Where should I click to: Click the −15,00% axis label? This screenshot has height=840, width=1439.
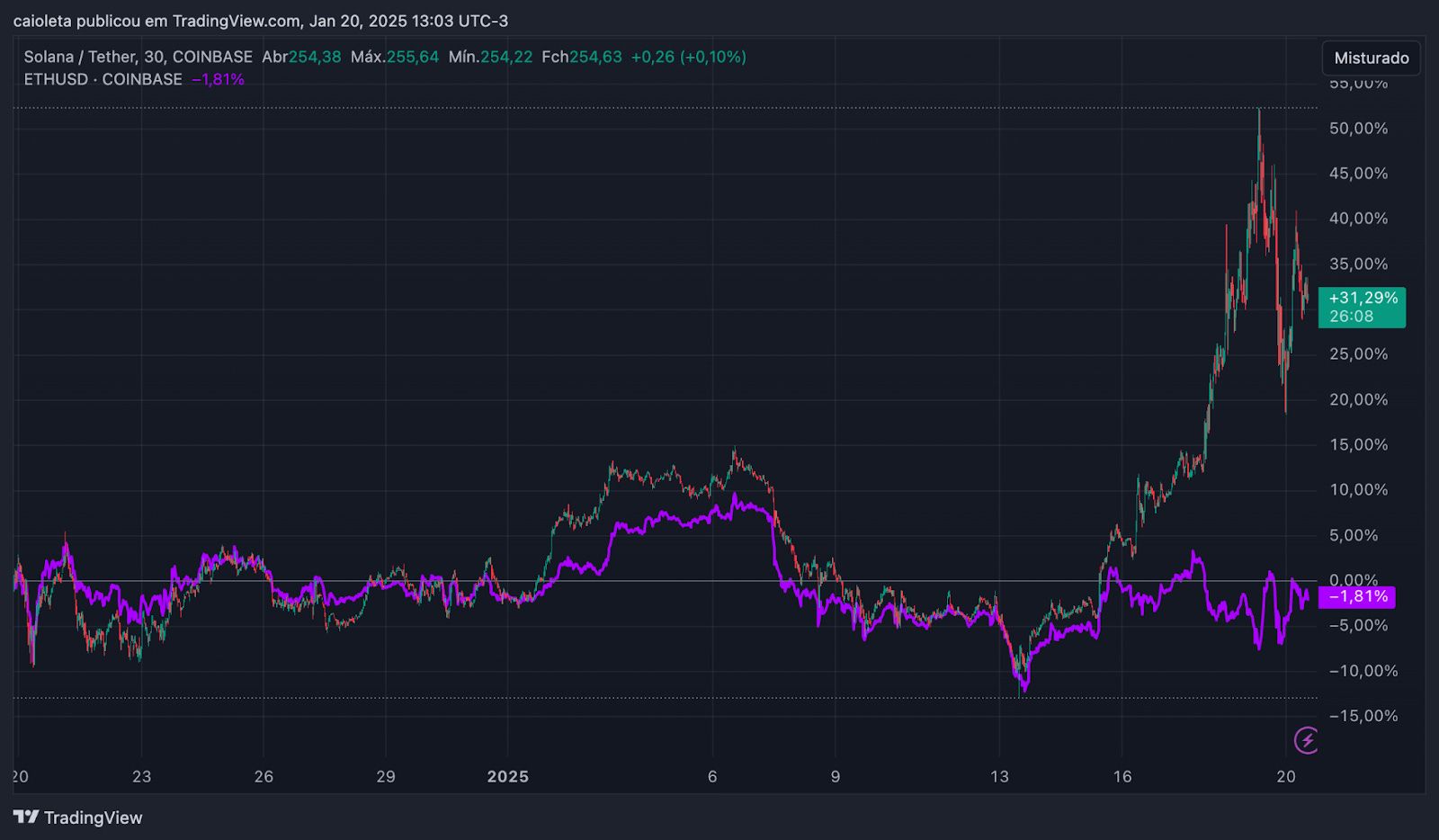coord(1363,716)
